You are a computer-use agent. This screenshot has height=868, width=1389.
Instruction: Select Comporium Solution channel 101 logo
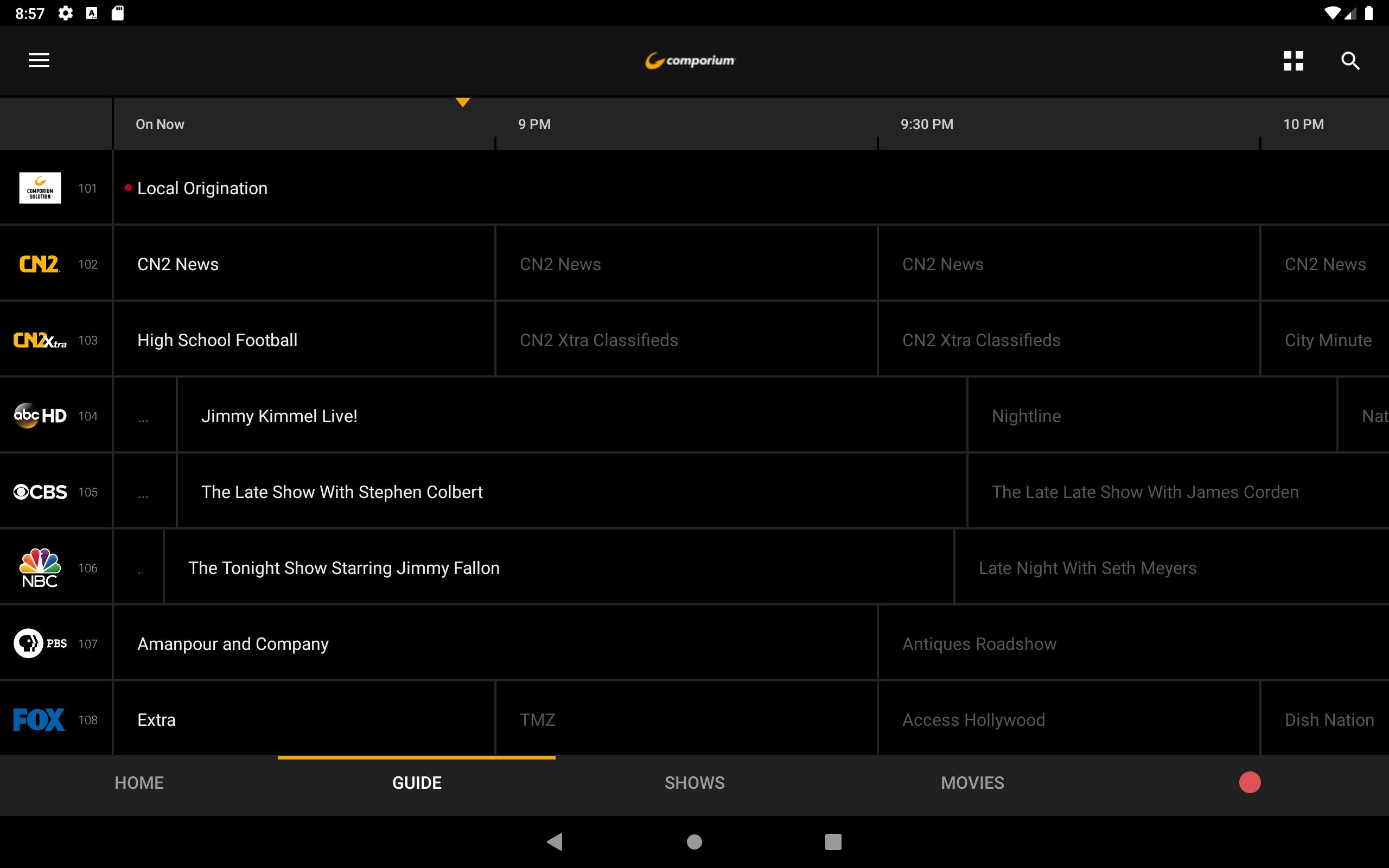click(40, 188)
